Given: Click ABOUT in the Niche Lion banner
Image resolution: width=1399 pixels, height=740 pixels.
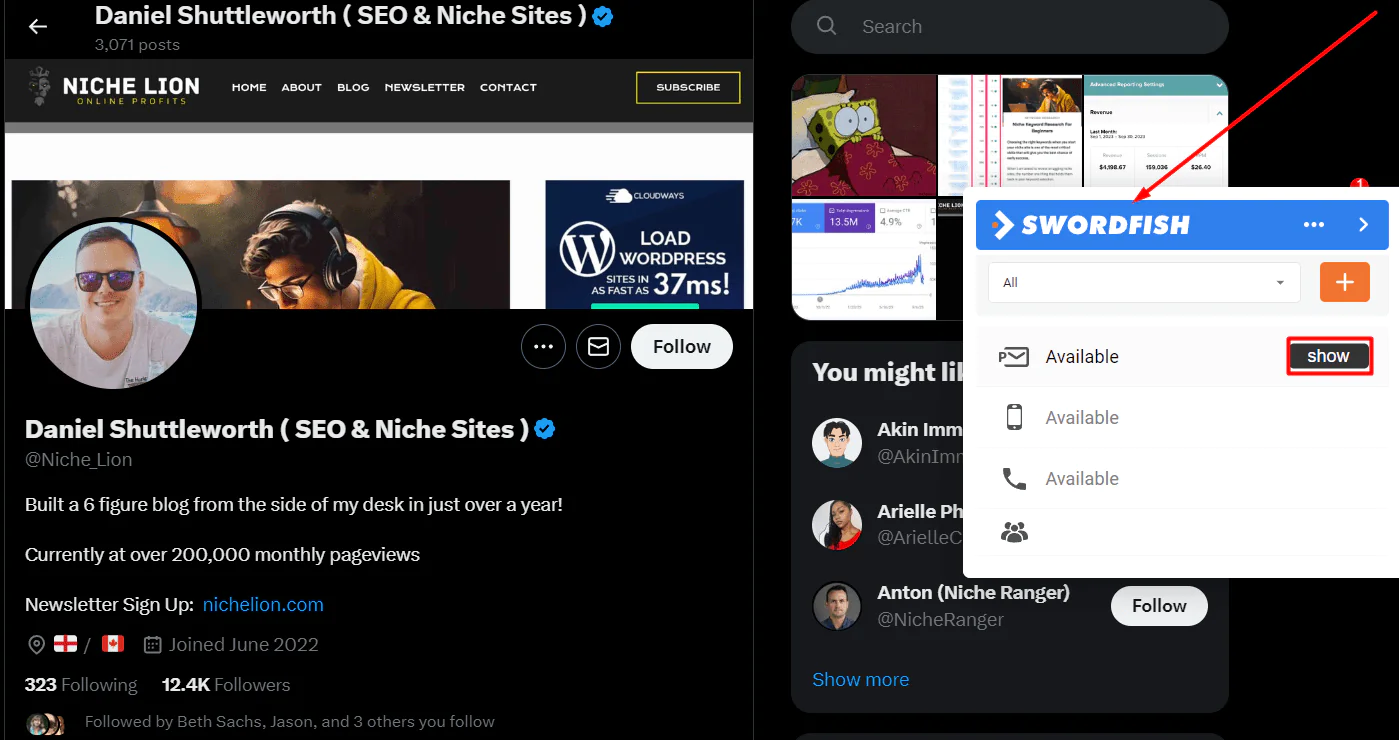Looking at the screenshot, I should (x=301, y=87).
